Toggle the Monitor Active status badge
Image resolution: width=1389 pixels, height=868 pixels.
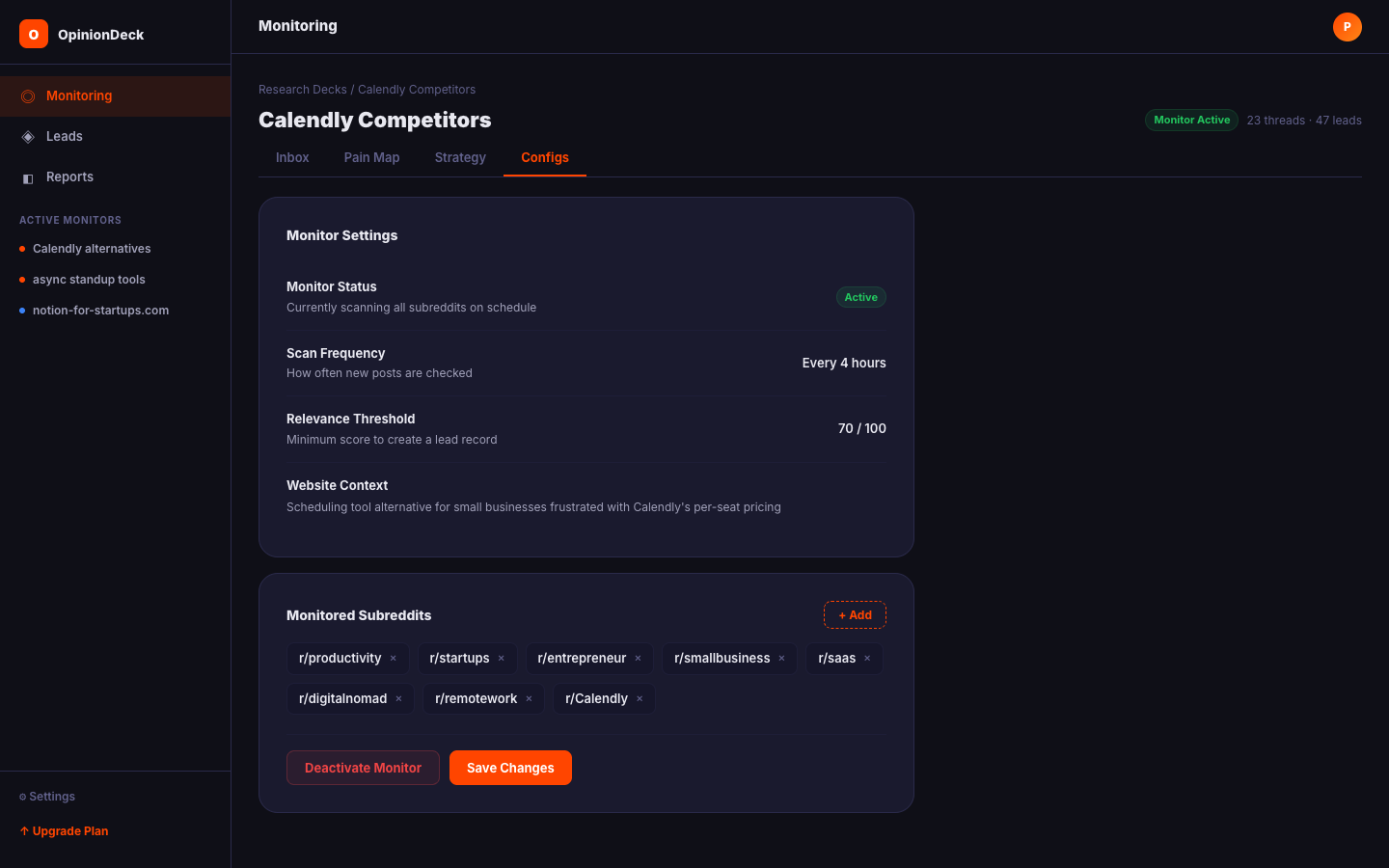pyautogui.click(x=1191, y=120)
